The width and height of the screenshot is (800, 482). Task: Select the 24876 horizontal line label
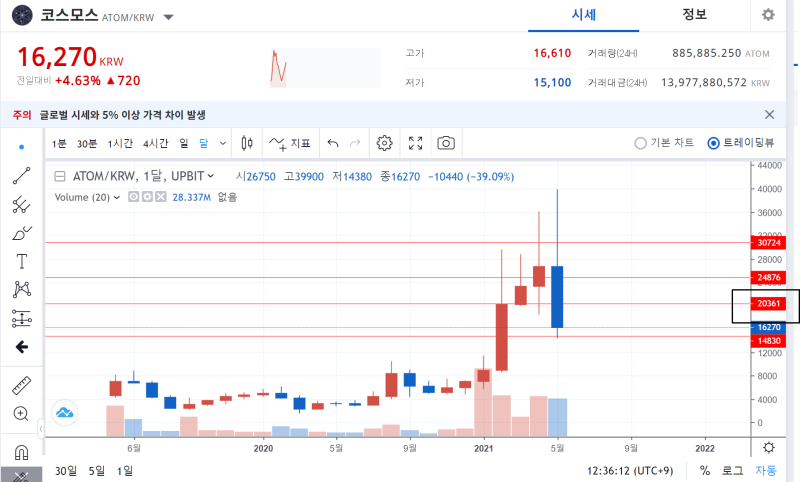pyautogui.click(x=768, y=277)
